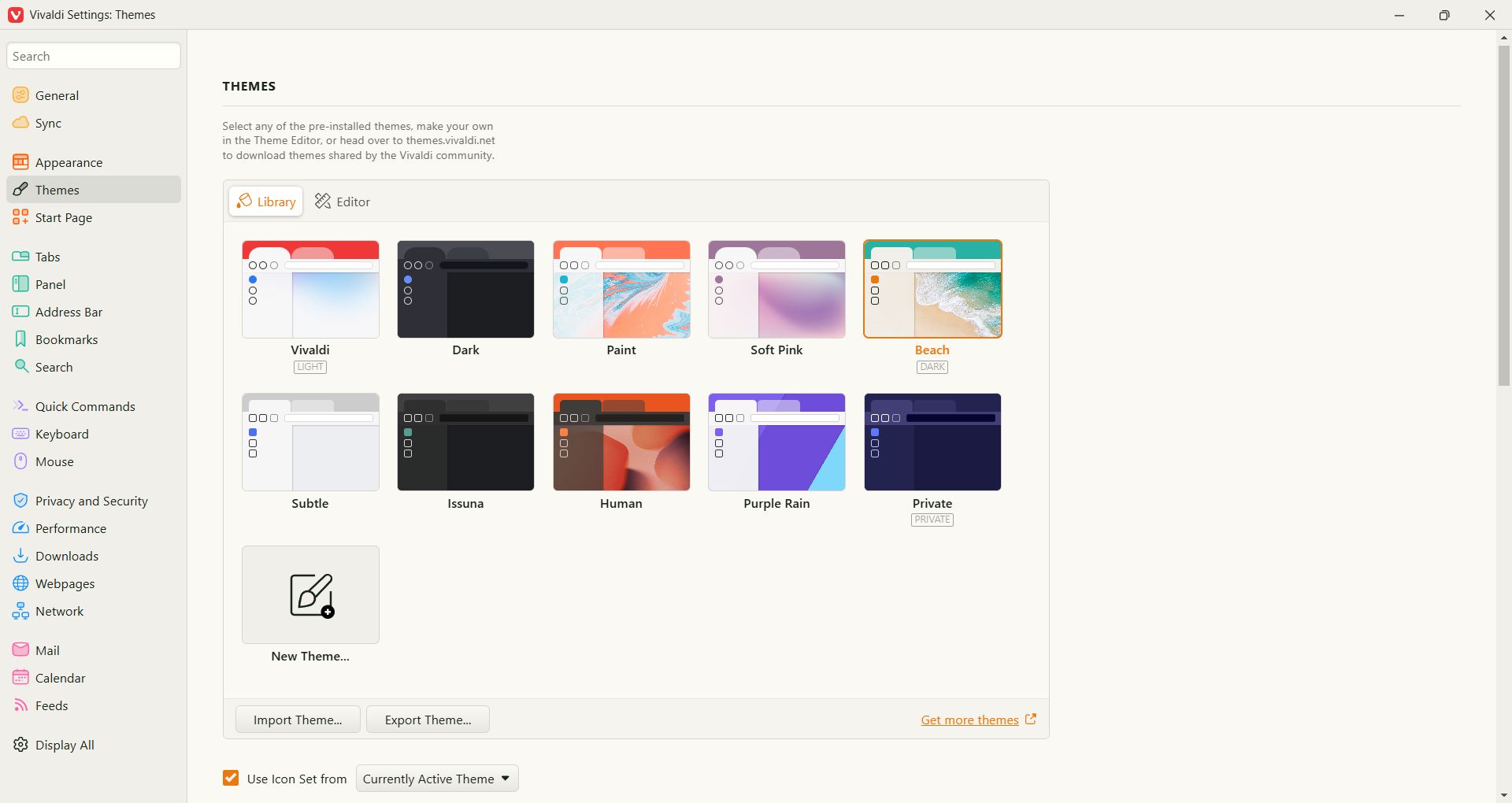
Task: Select the Privacy and Security shield icon
Action: point(20,501)
